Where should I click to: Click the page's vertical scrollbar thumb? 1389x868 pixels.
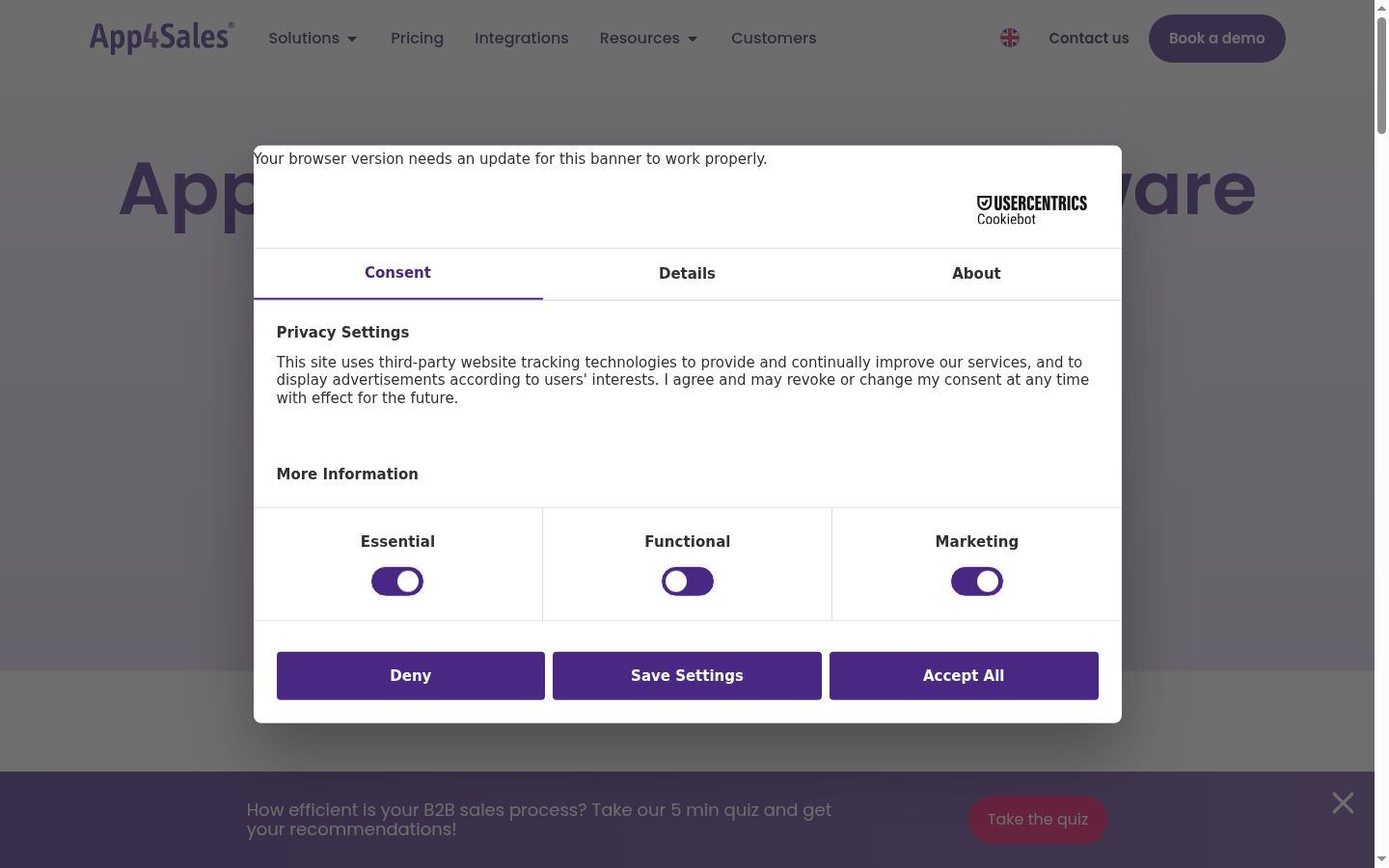coord(1381,75)
